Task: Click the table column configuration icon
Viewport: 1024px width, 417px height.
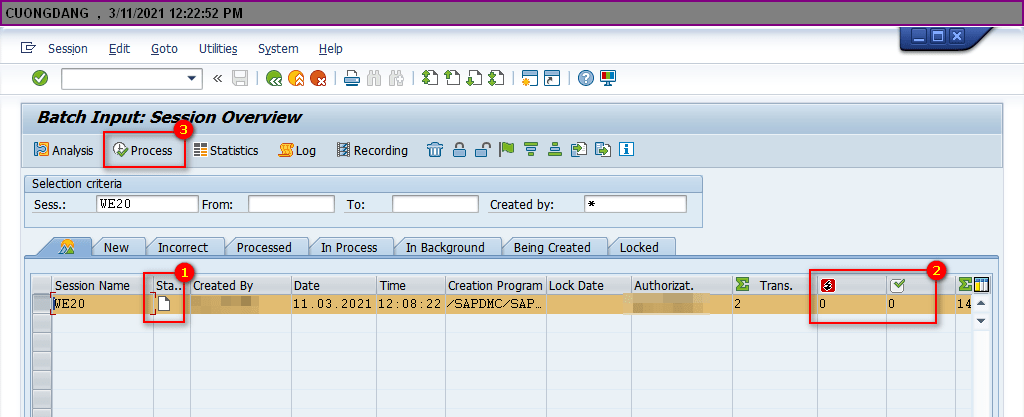Action: point(981,285)
